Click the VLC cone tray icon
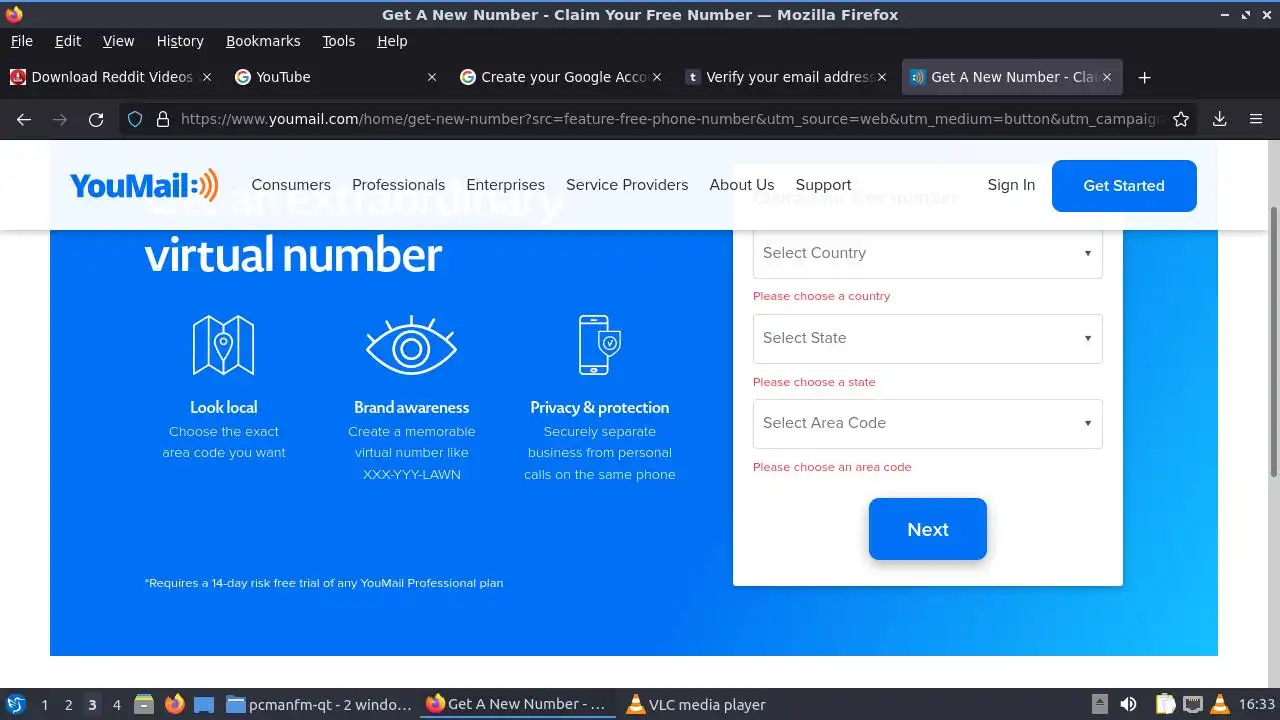This screenshot has width=1280, height=720. [1219, 704]
